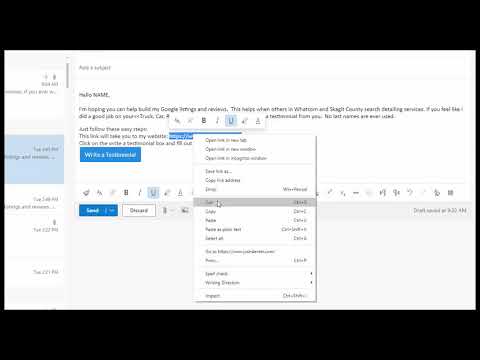Open the message dated Tue 2:21 PM
The image size is (480, 360).
(x=34, y=272)
